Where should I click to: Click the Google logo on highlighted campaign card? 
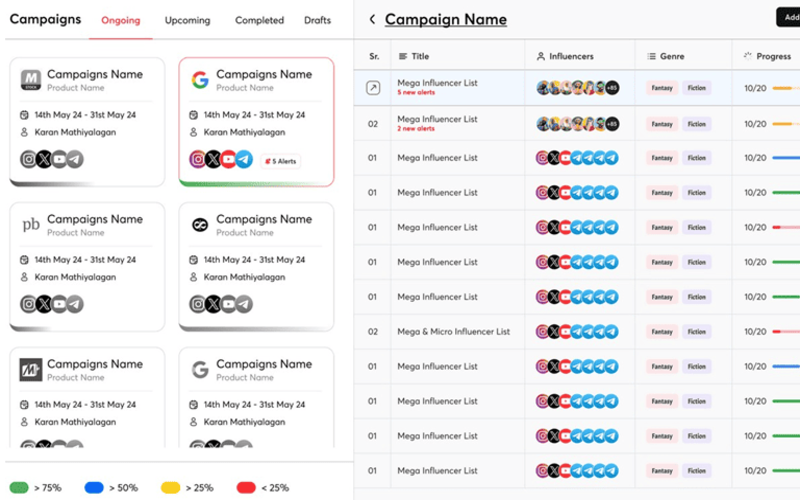(200, 80)
